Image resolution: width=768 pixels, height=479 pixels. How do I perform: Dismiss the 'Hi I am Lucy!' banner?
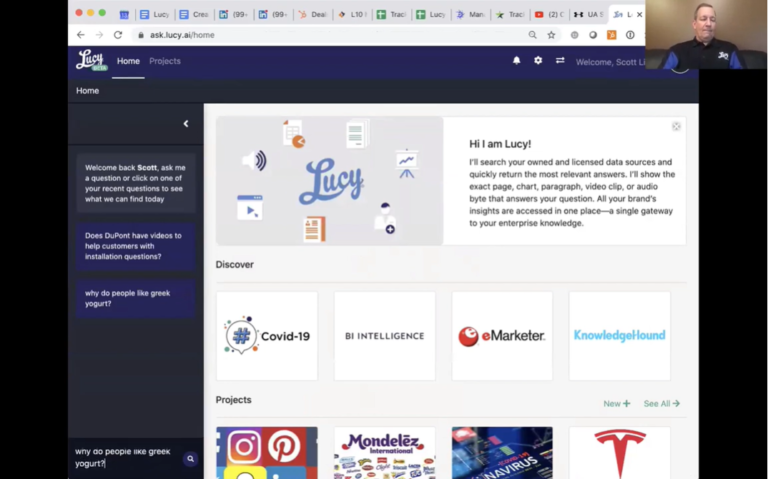pyautogui.click(x=676, y=126)
